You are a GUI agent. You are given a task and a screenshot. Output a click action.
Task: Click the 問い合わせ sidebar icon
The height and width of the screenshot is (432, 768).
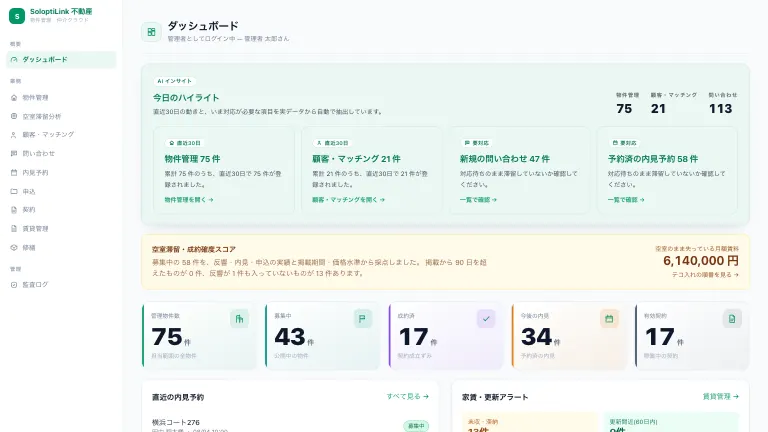coord(14,154)
